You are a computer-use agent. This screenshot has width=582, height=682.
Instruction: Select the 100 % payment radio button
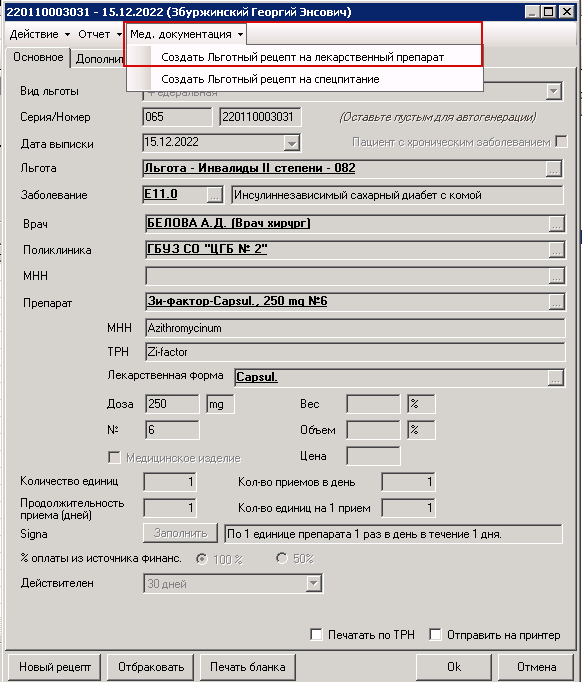click(x=201, y=558)
